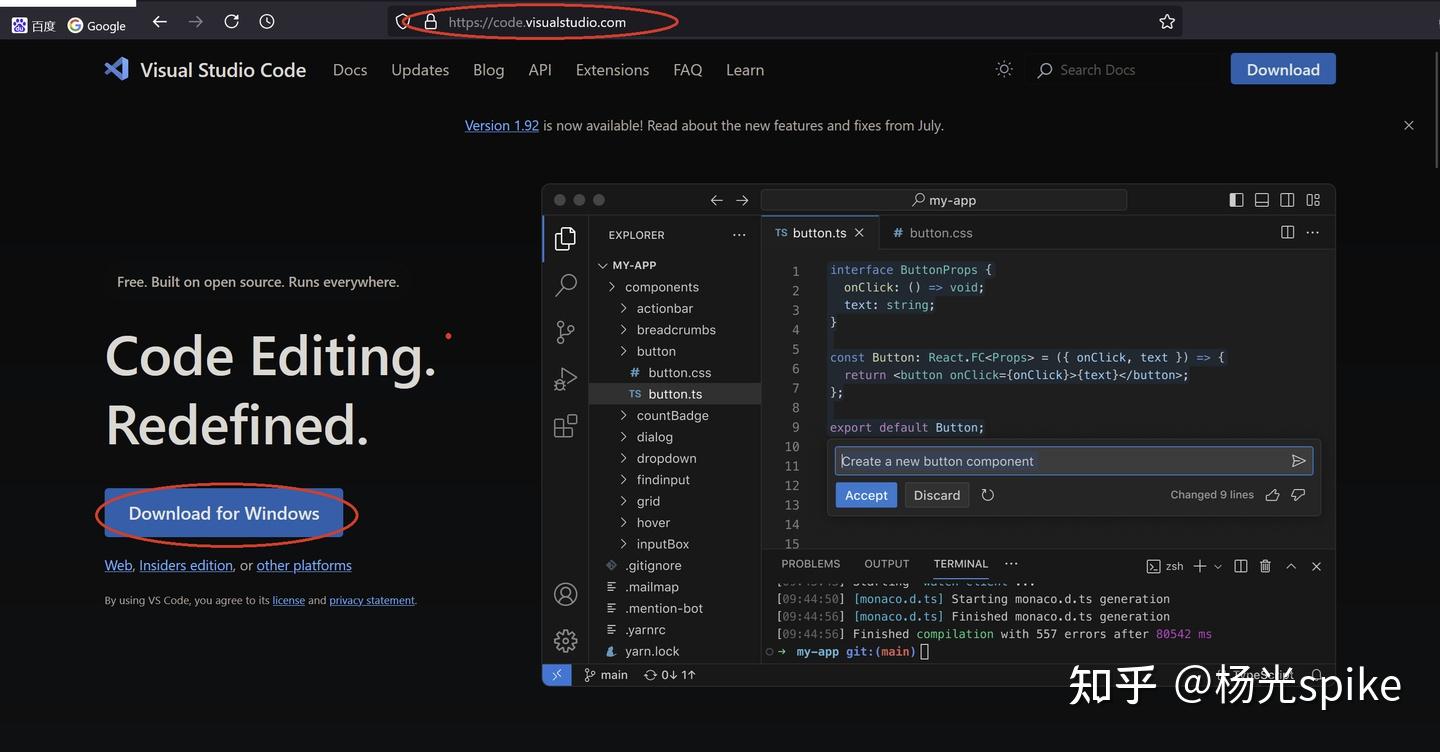Select the Source Control icon
This screenshot has height=752, width=1440.
click(x=566, y=331)
